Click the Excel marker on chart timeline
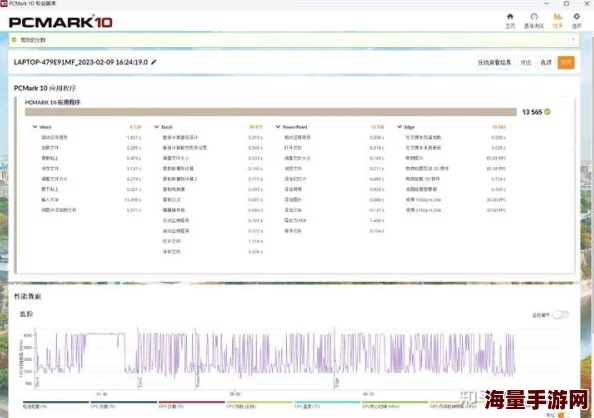 [x=140, y=382]
